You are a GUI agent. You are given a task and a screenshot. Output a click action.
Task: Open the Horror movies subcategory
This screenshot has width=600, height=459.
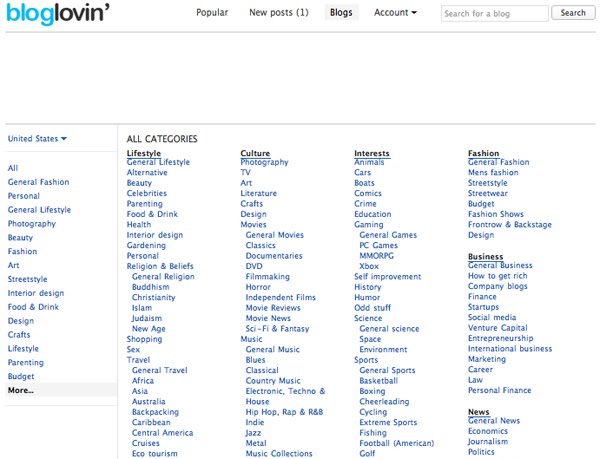coord(258,287)
